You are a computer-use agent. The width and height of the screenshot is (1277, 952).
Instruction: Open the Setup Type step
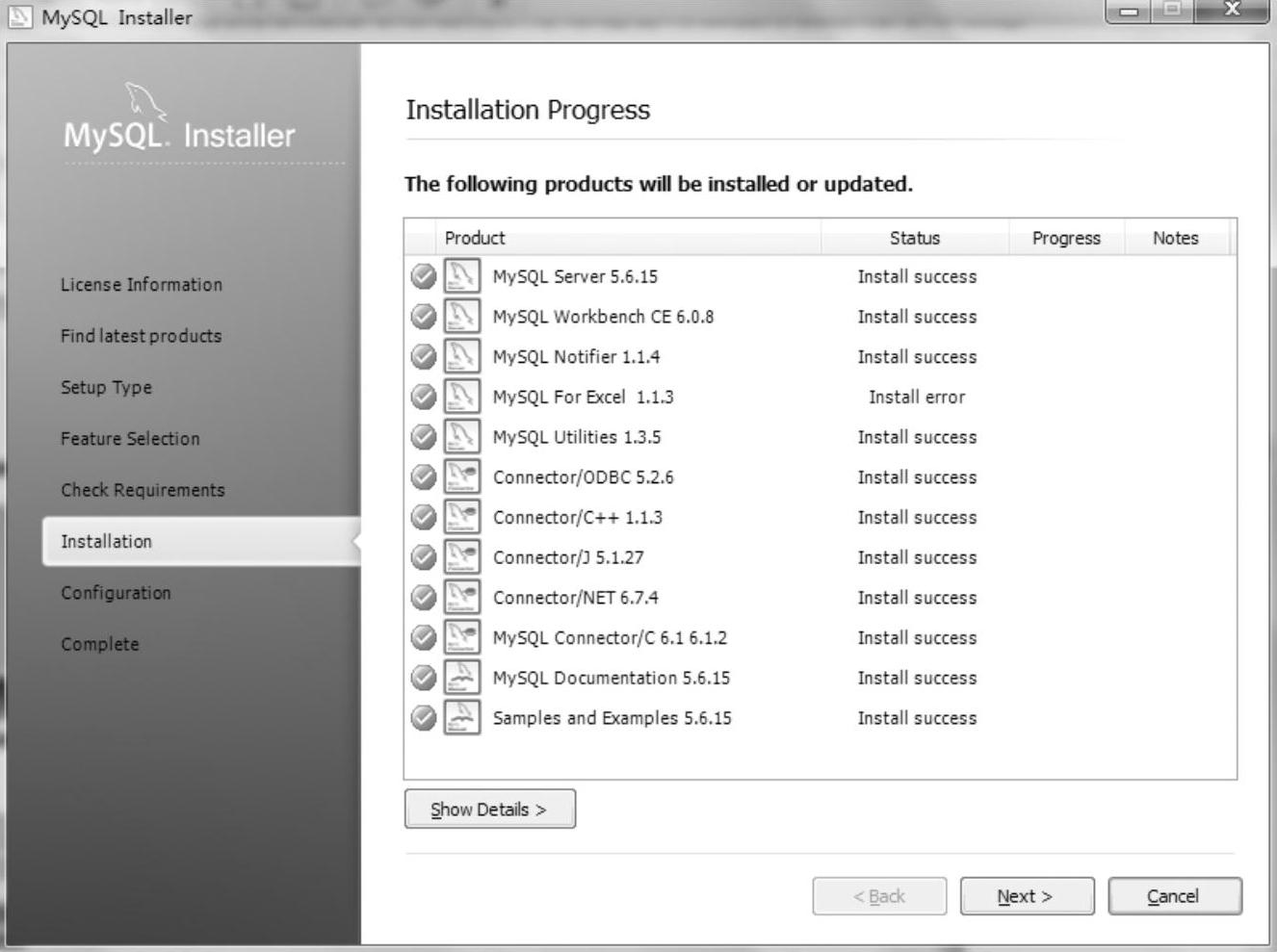tap(106, 387)
